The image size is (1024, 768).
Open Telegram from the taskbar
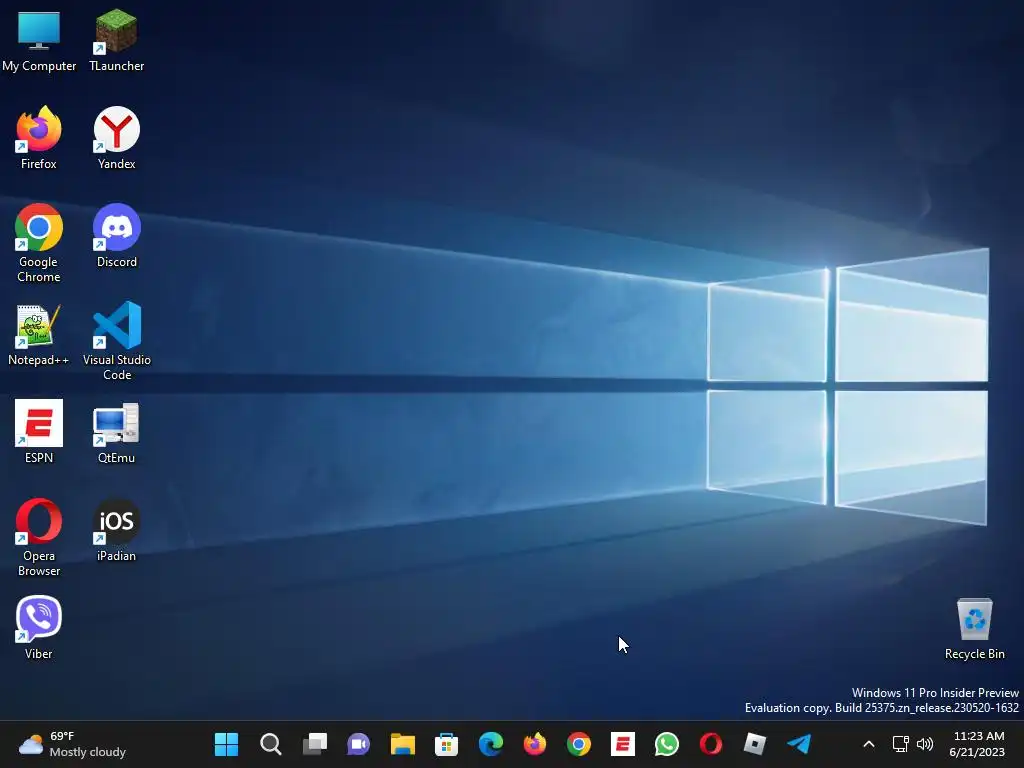click(799, 744)
